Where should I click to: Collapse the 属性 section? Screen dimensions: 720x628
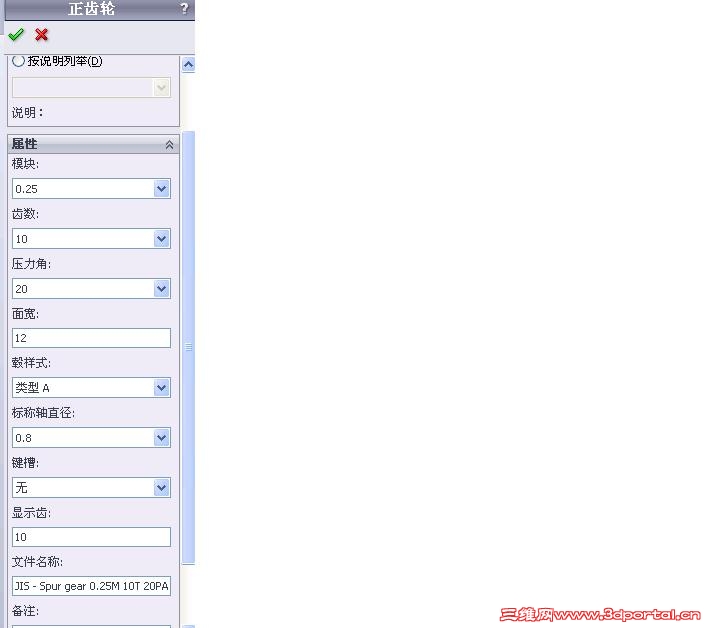click(169, 145)
